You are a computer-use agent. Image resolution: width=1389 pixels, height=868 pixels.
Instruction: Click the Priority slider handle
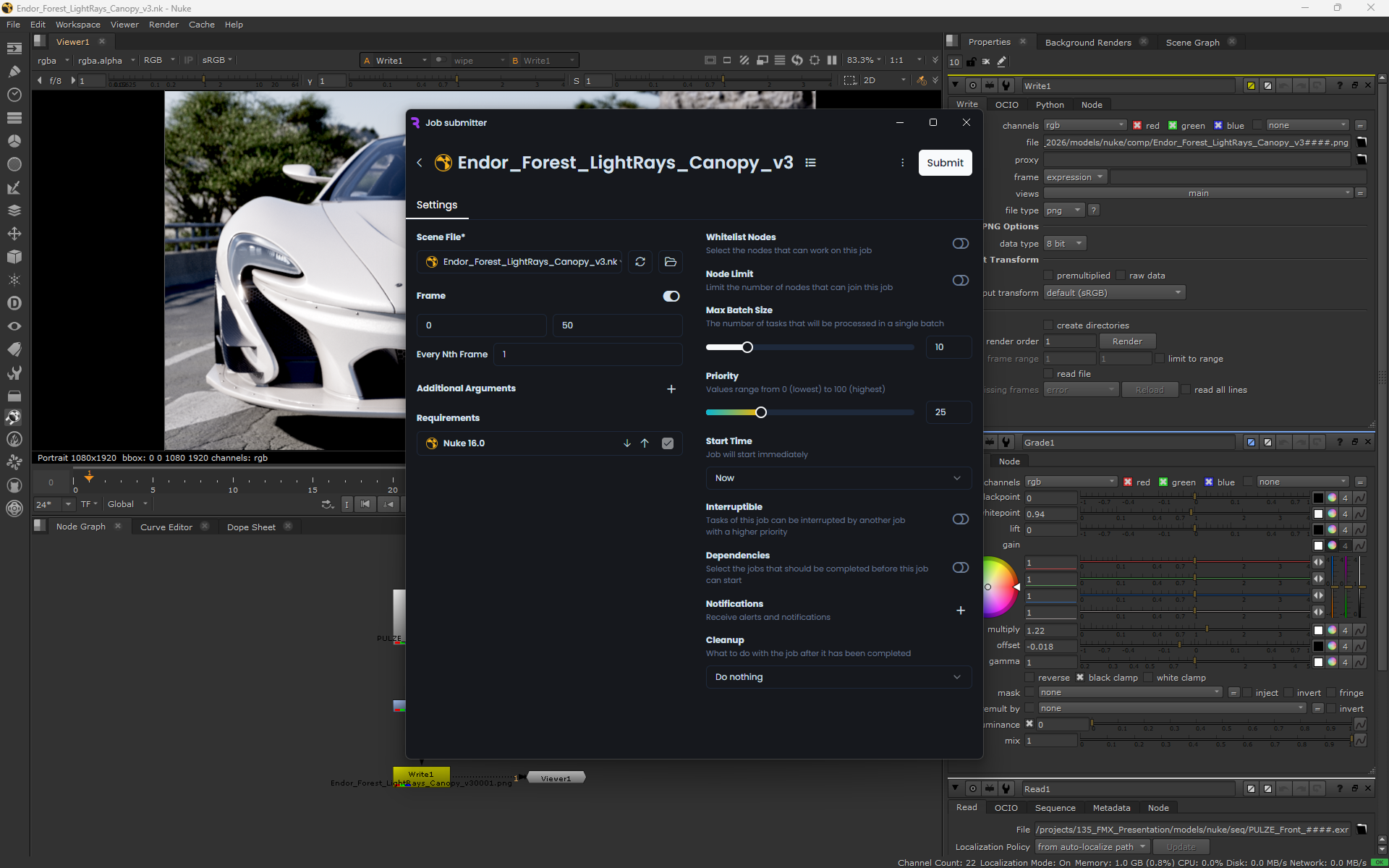point(760,412)
